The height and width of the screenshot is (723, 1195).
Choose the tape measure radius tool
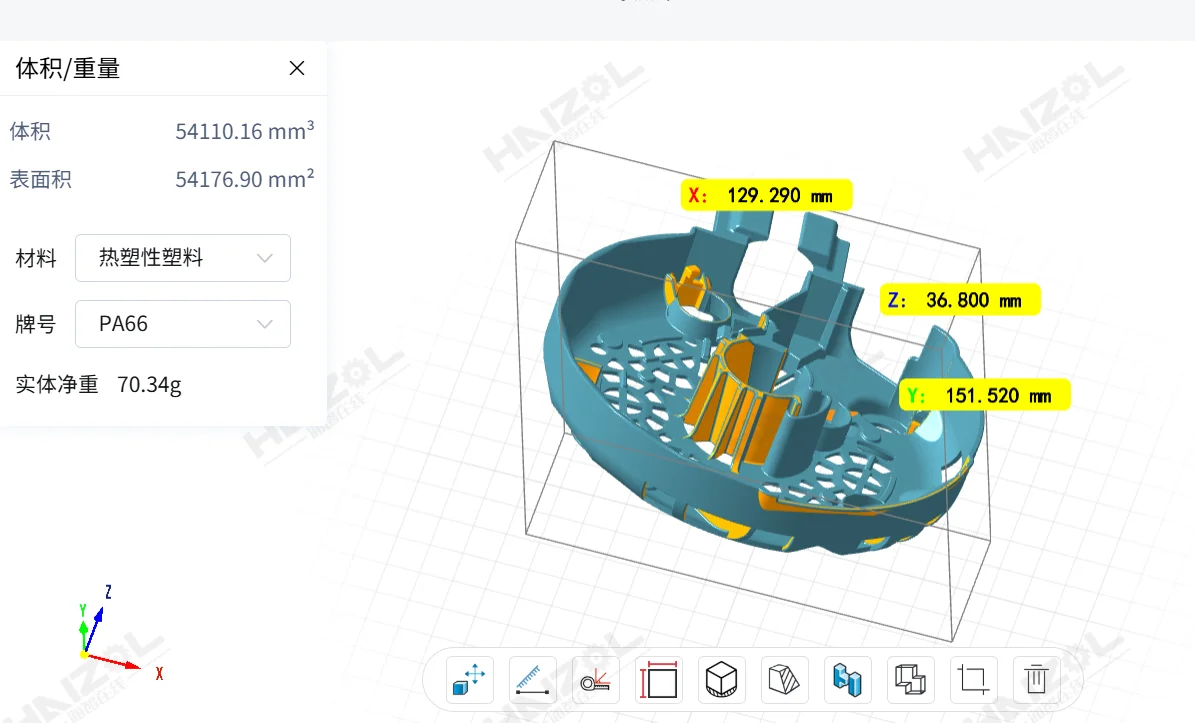coord(595,679)
